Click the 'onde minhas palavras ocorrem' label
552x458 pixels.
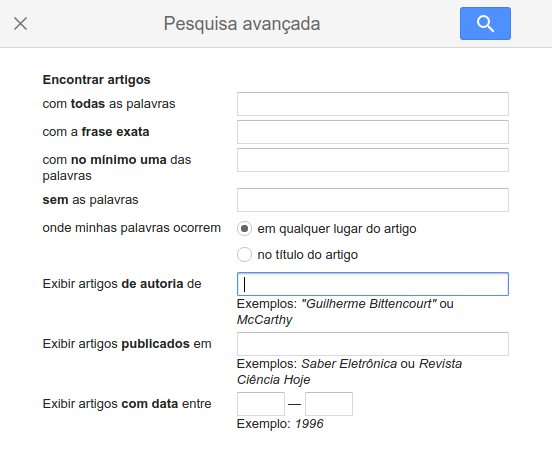(x=132, y=228)
